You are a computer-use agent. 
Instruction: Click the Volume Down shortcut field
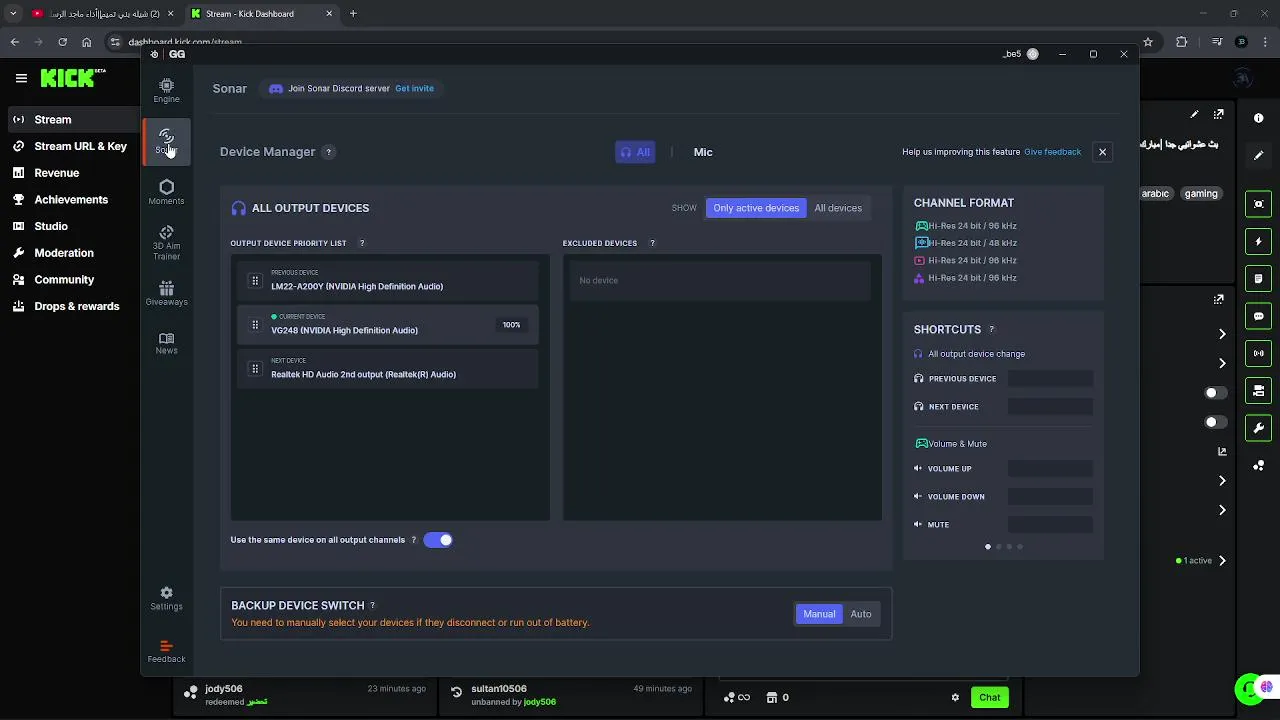coord(1050,497)
